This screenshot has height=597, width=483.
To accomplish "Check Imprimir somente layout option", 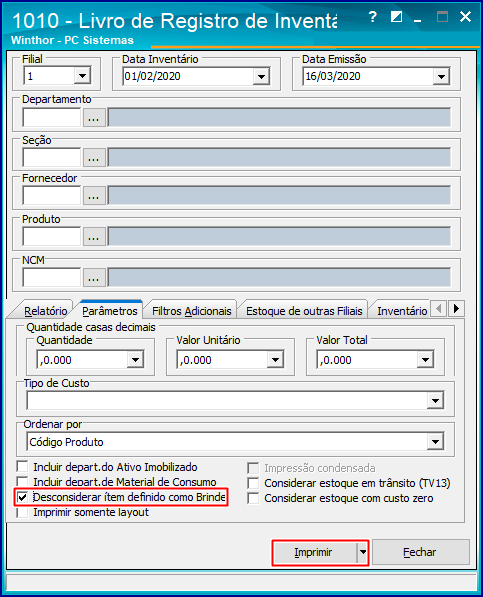I will point(23,512).
